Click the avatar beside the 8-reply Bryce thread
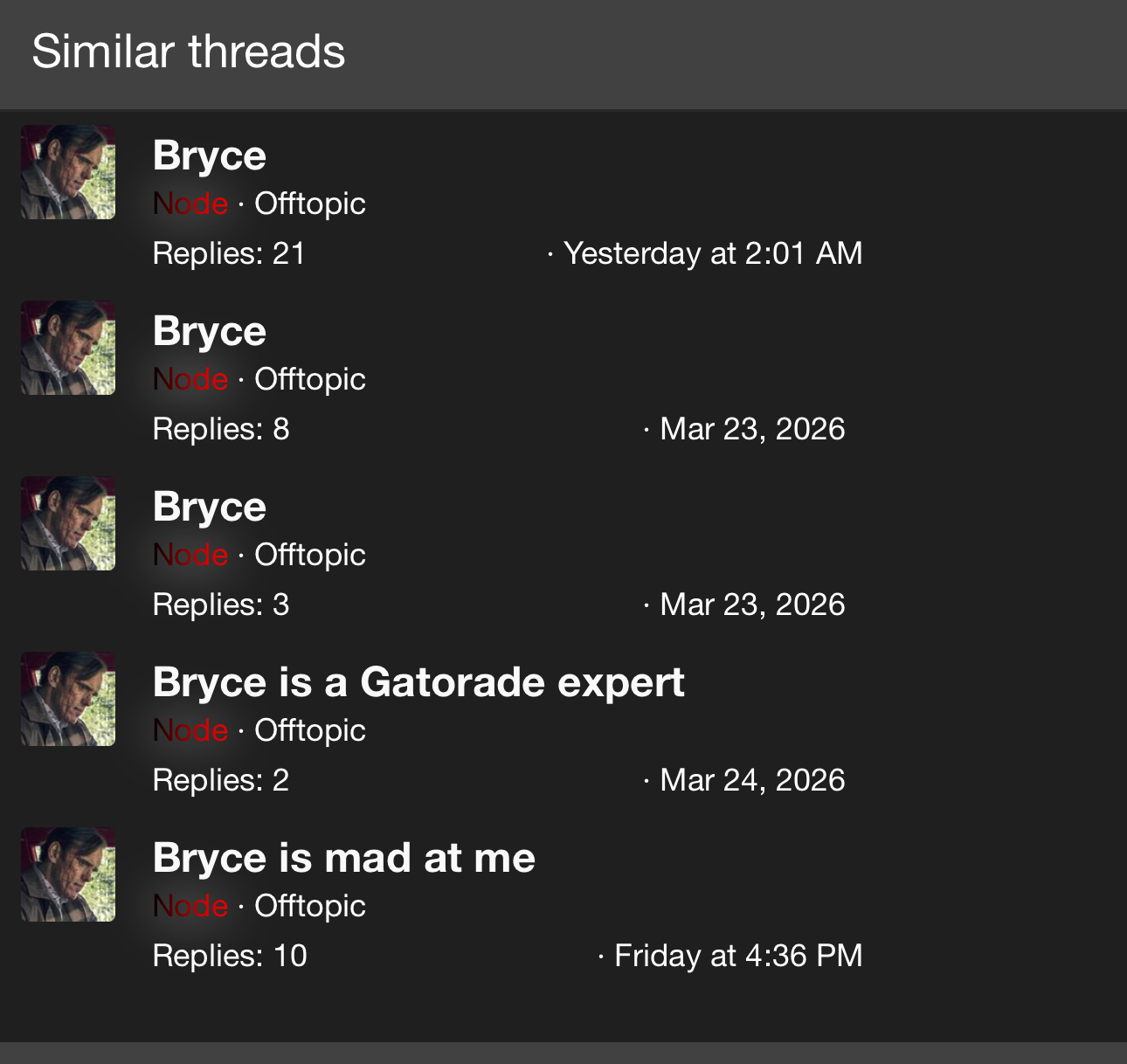This screenshot has height=1064, width=1127. pyautogui.click(x=68, y=348)
